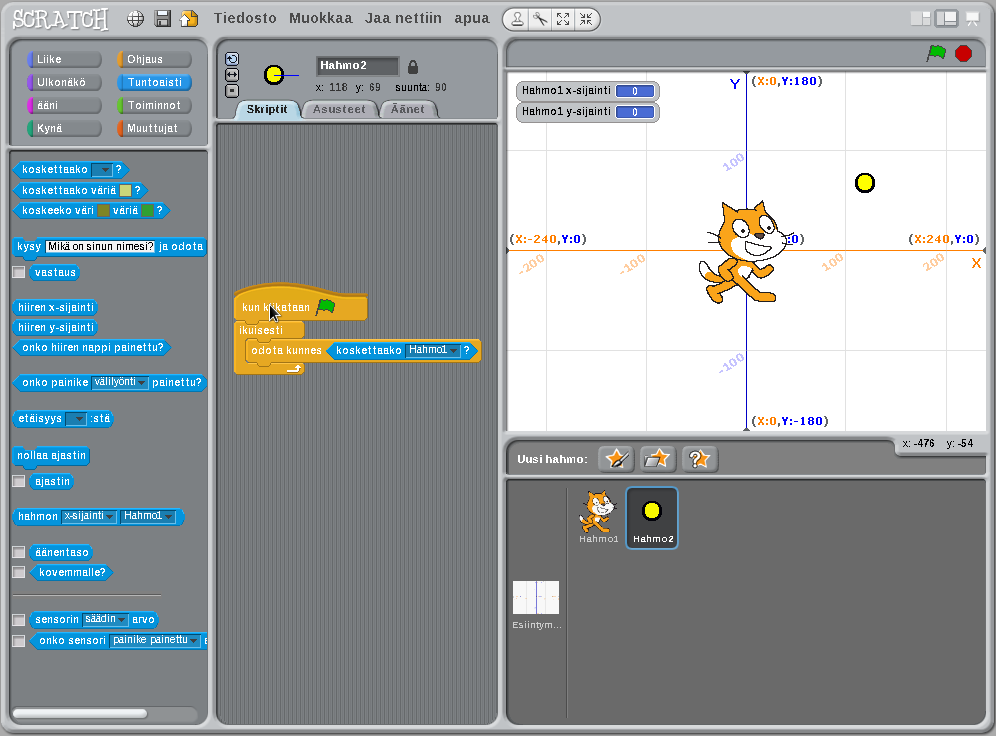The width and height of the screenshot is (996, 736).
Task: Select the Skriptit tab
Action: (267, 109)
